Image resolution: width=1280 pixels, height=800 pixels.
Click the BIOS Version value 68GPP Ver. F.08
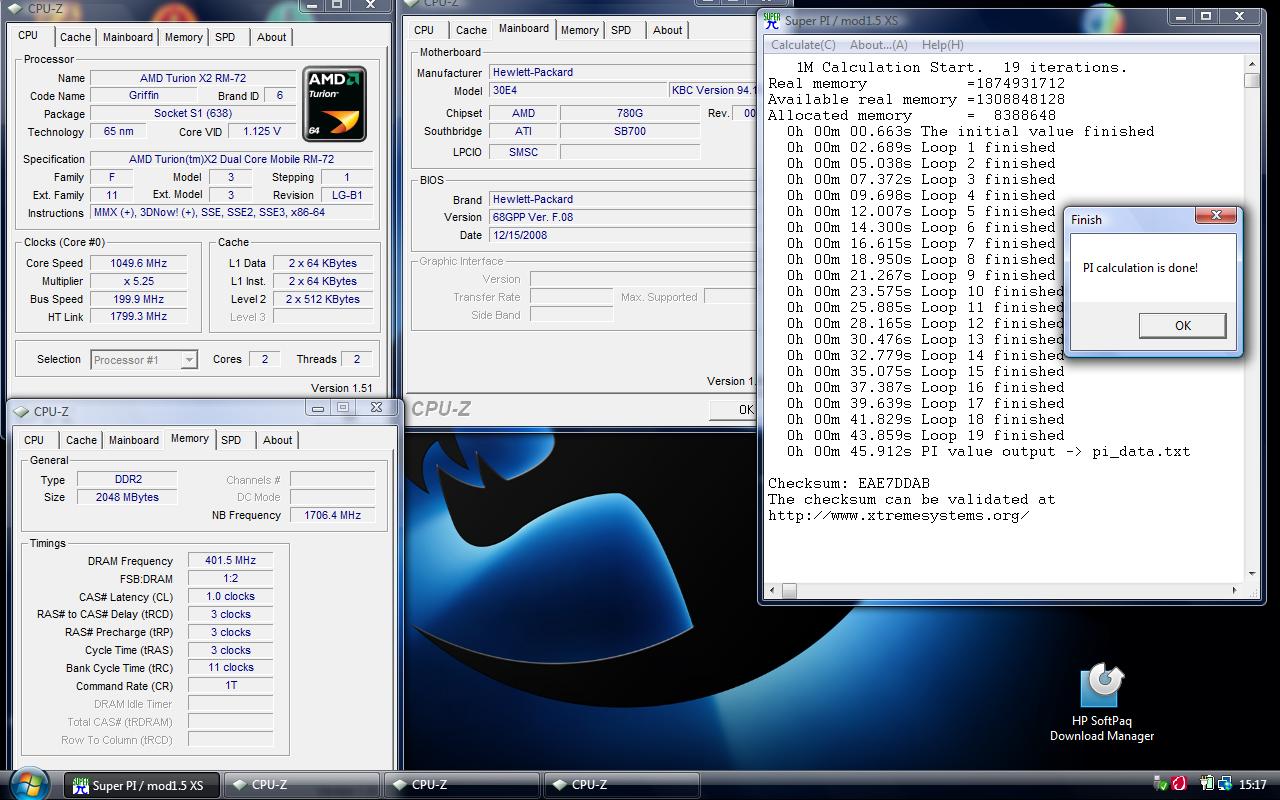(622, 217)
